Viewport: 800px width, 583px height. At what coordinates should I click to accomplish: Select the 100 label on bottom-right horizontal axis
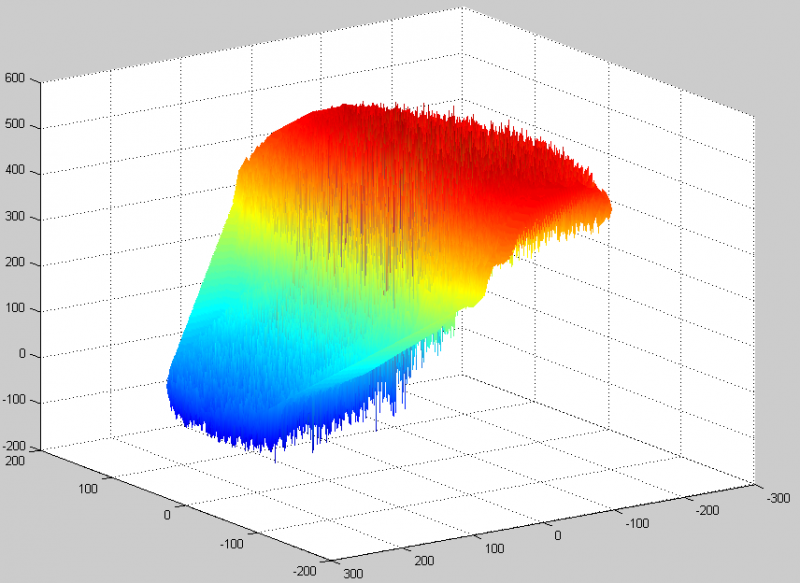494,548
